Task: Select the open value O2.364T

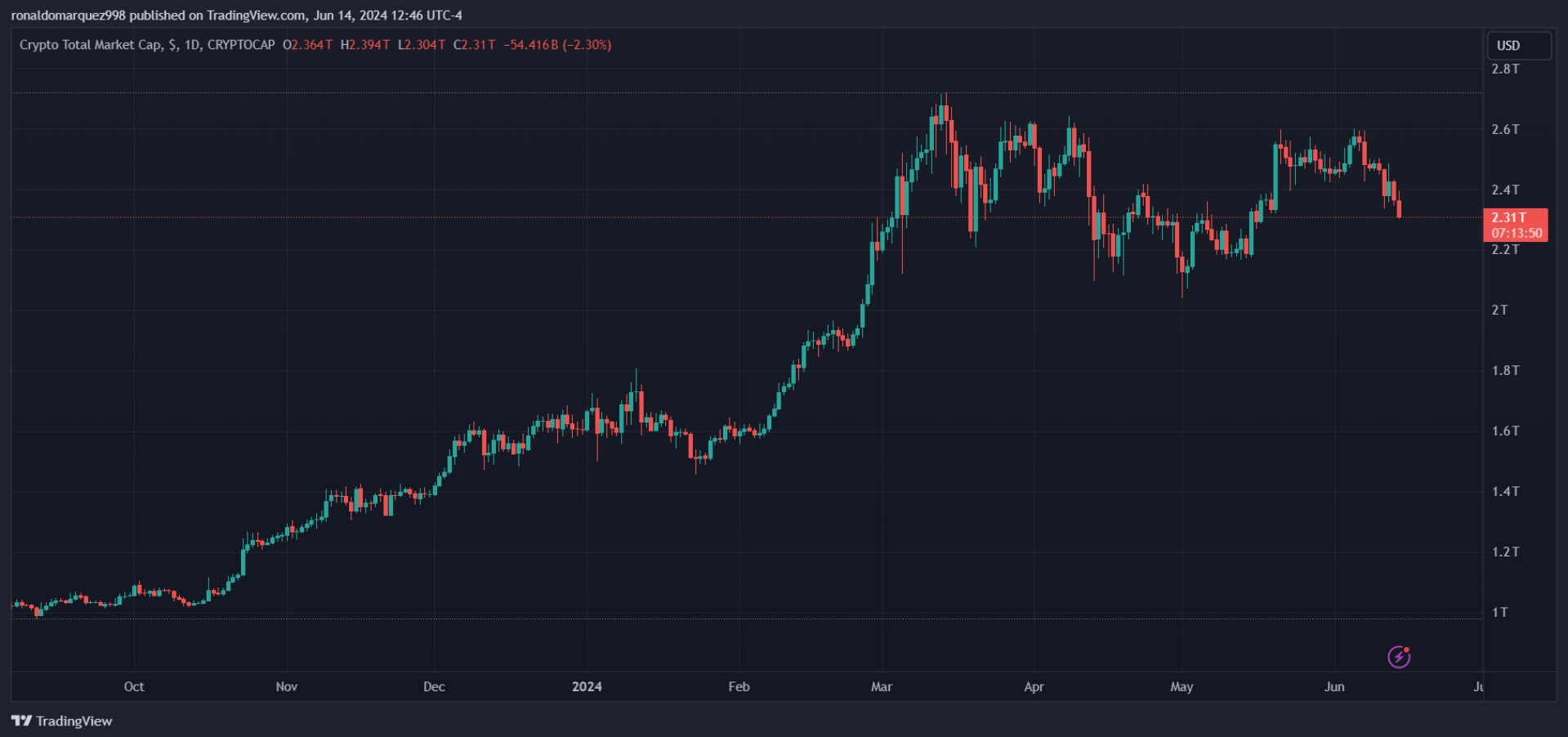Action: (x=307, y=45)
